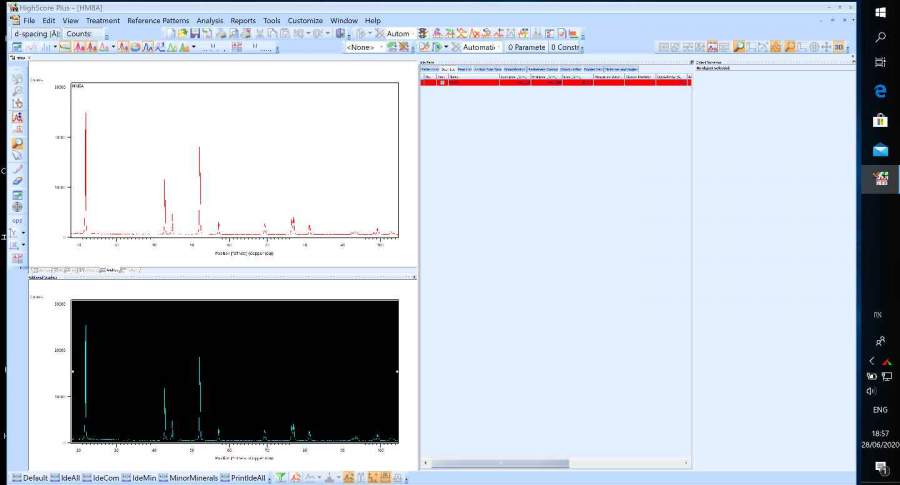Toggle the checkbox in the red list row
Viewport: 900px width, 485px height.
coord(442,82)
